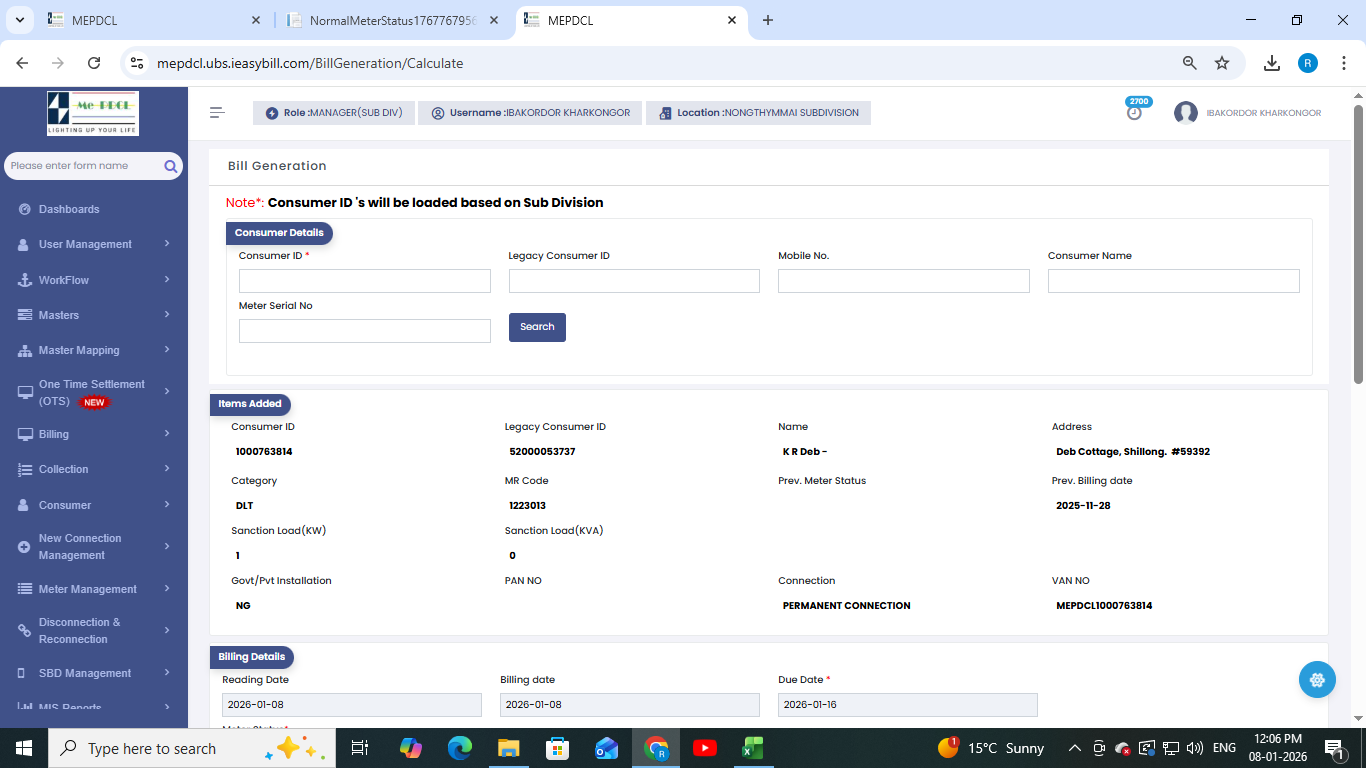Bookmark this page with the star icon
Image resolution: width=1366 pixels, height=768 pixels.
pos(1222,63)
